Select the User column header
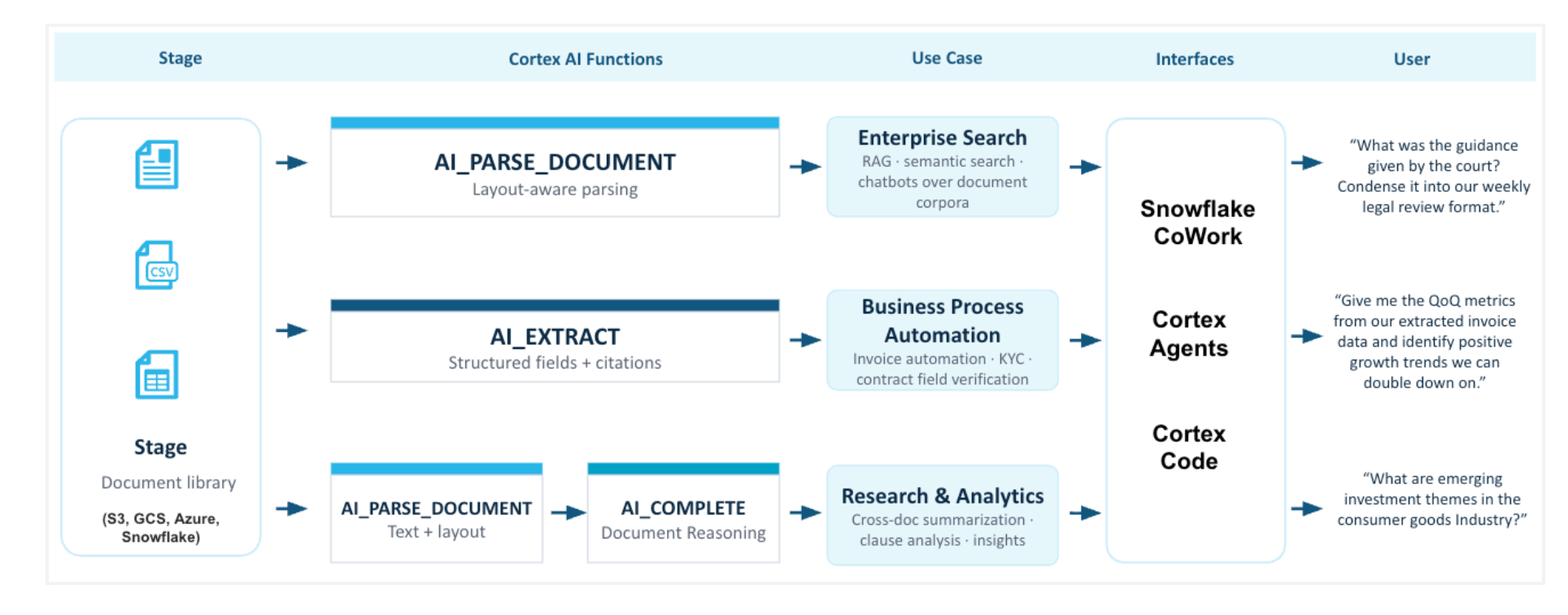This screenshot has width=1568, height=615. click(x=1412, y=59)
